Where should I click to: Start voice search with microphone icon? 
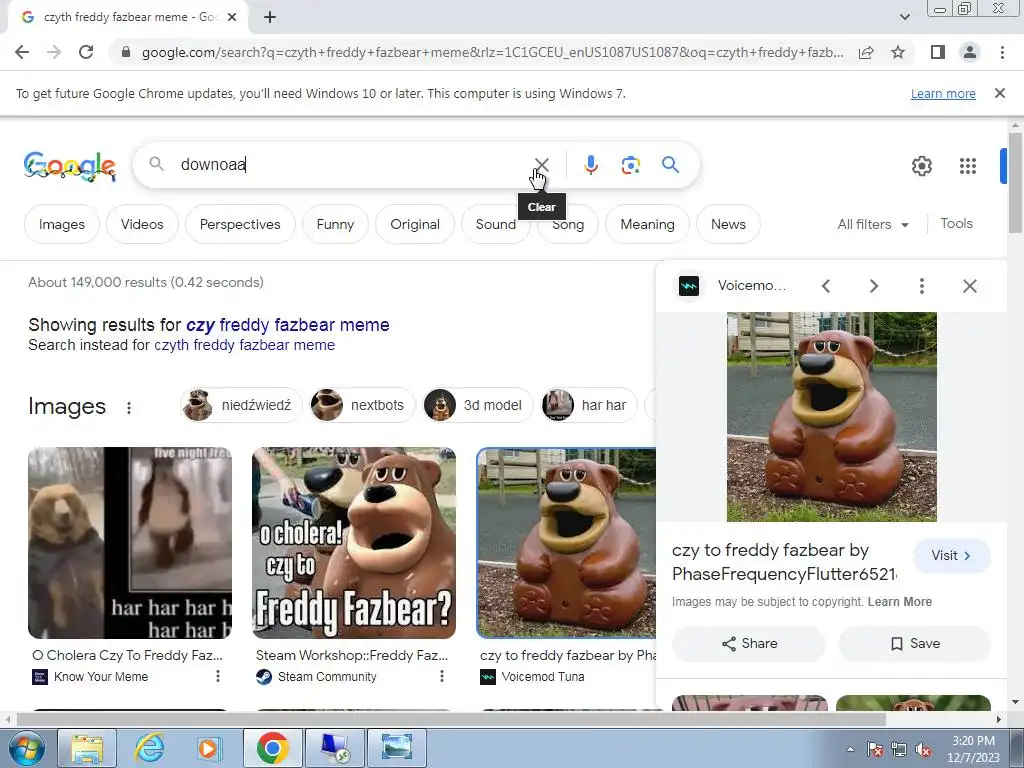tap(590, 165)
